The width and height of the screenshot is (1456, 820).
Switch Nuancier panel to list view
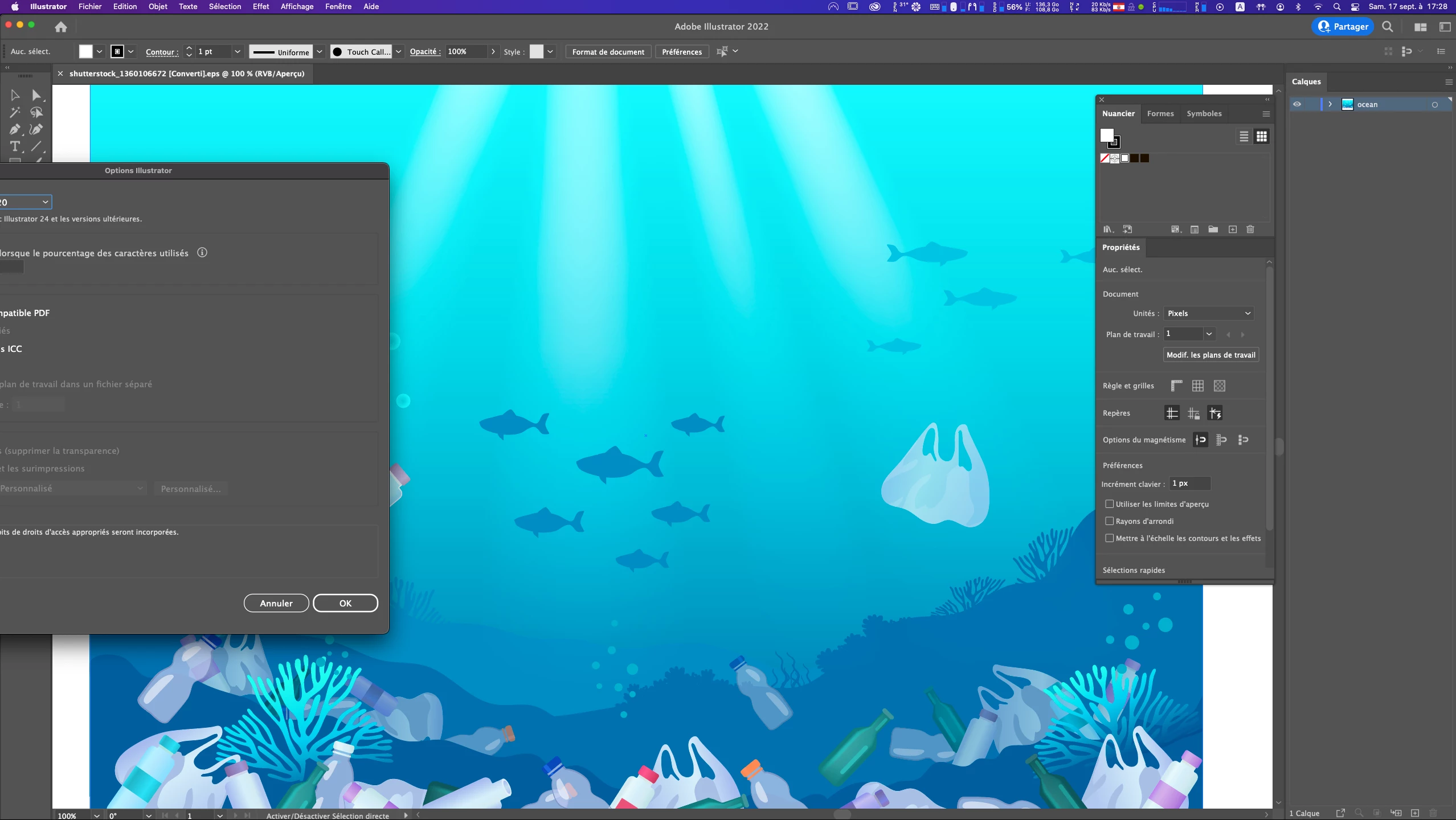pos(1244,137)
